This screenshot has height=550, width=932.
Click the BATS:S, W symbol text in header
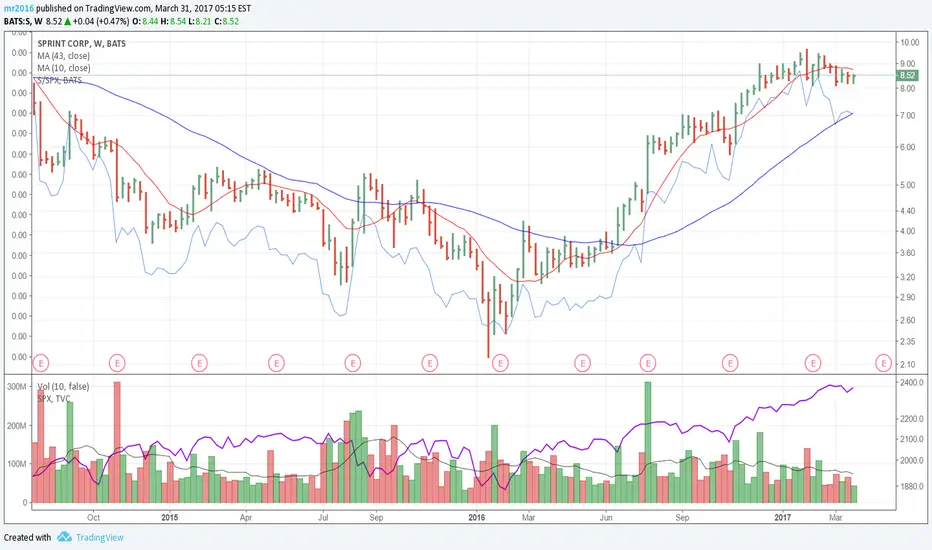pyautogui.click(x=23, y=21)
